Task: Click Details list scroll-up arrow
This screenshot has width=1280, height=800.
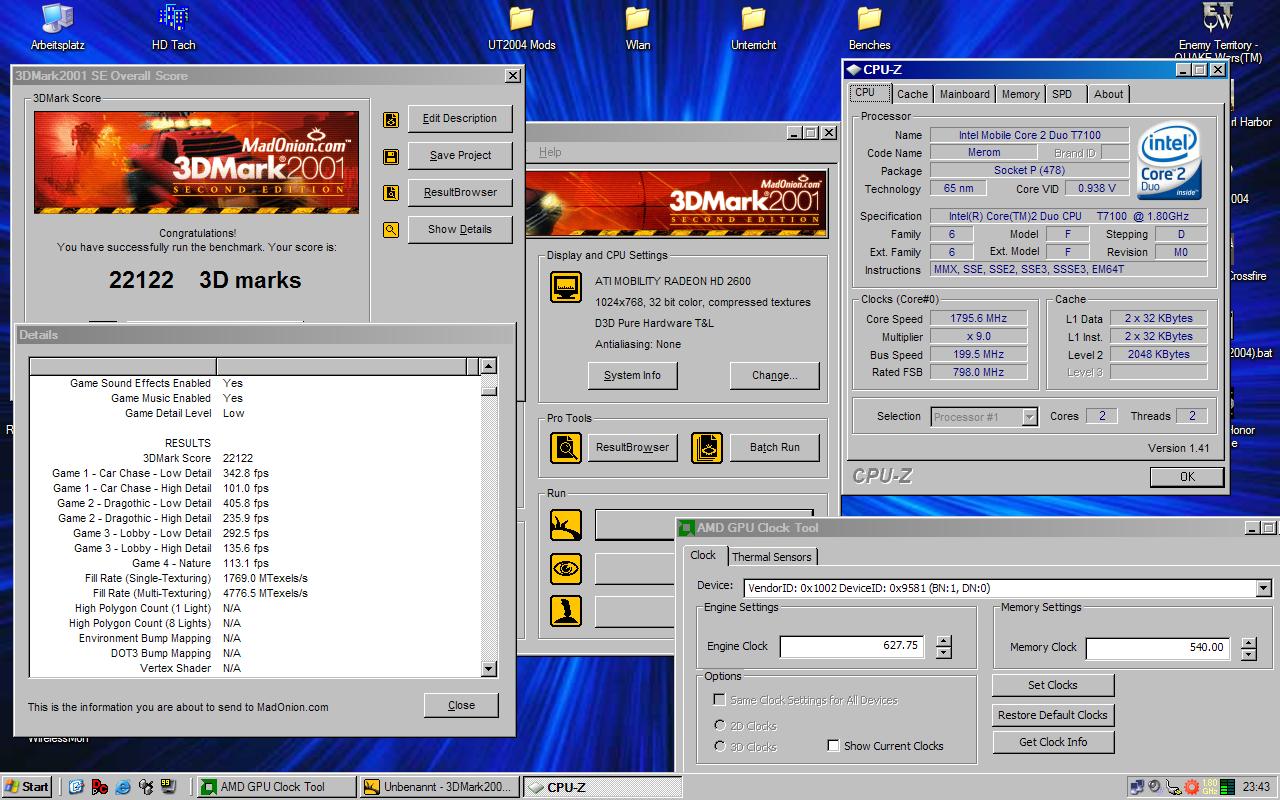Action: [x=488, y=366]
